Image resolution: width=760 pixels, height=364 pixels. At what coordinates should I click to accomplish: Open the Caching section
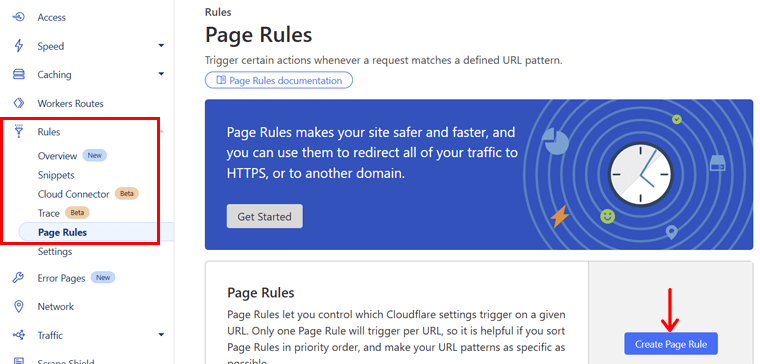point(54,75)
